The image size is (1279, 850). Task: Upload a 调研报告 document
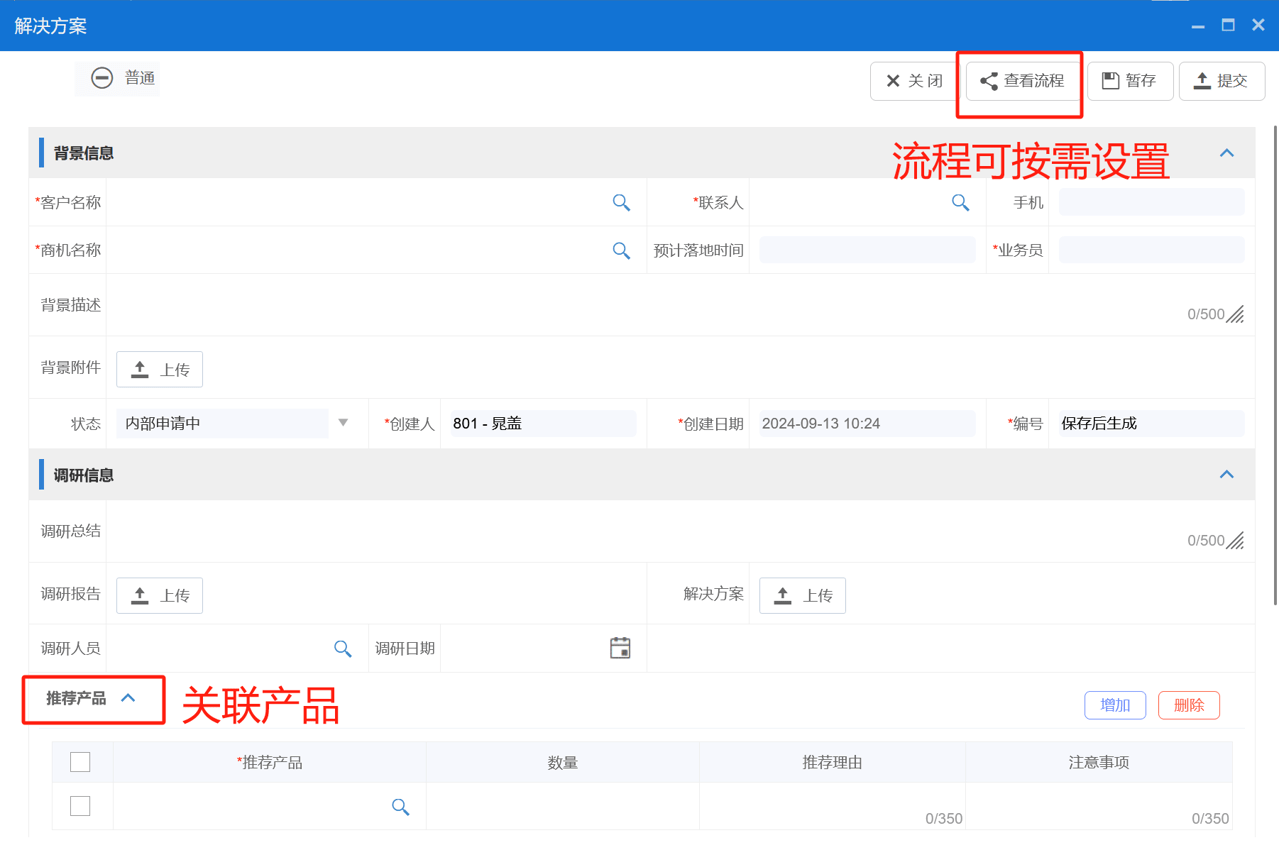pyautogui.click(x=159, y=593)
